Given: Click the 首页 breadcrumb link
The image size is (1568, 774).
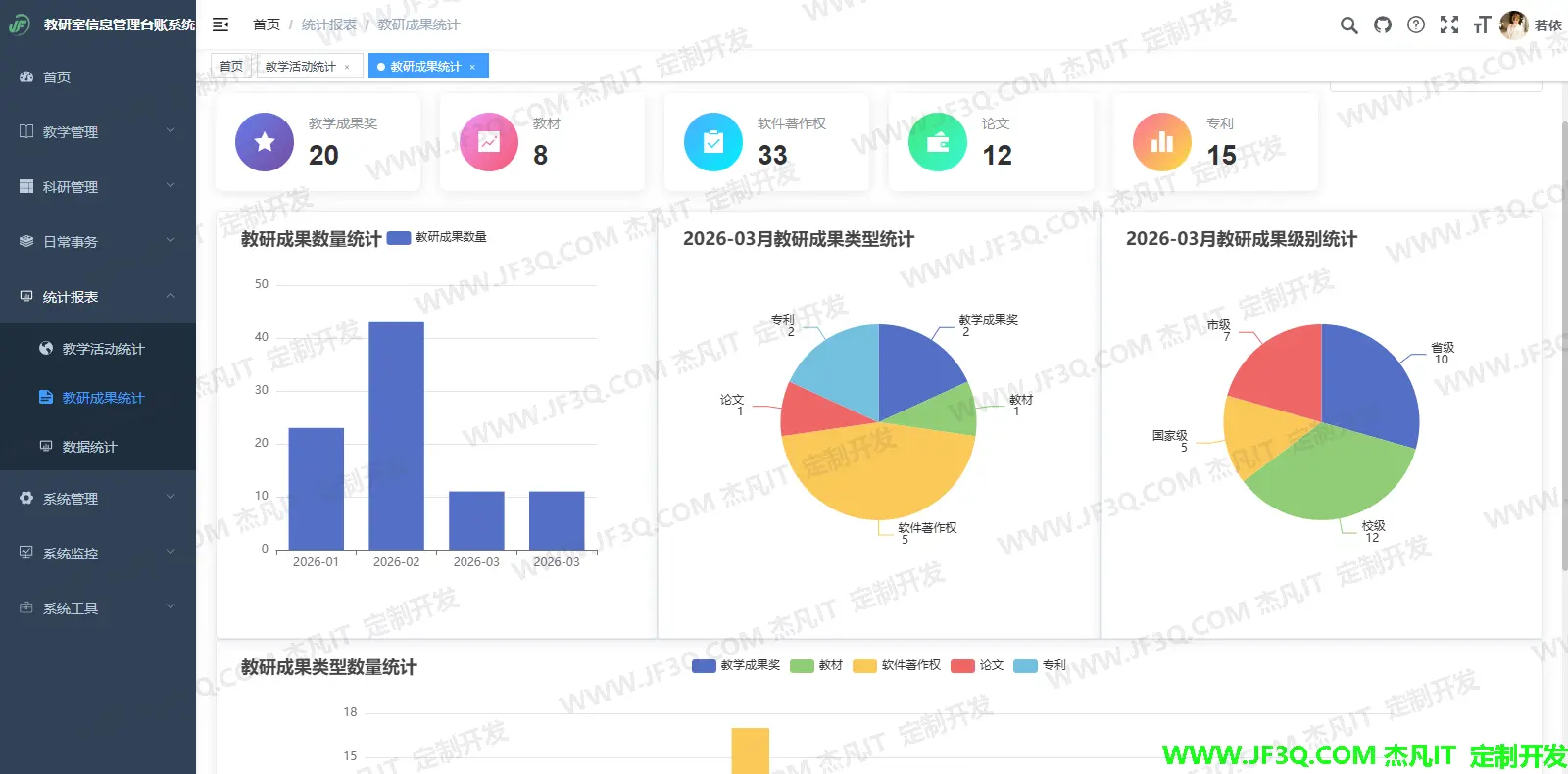Looking at the screenshot, I should click(x=267, y=24).
